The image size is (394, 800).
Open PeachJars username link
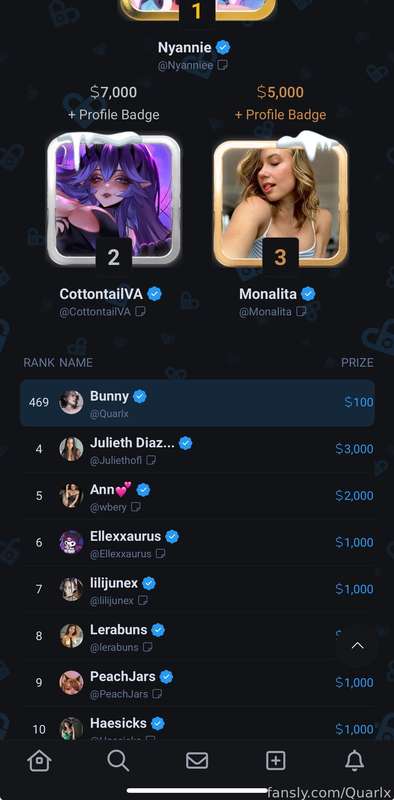click(119, 694)
